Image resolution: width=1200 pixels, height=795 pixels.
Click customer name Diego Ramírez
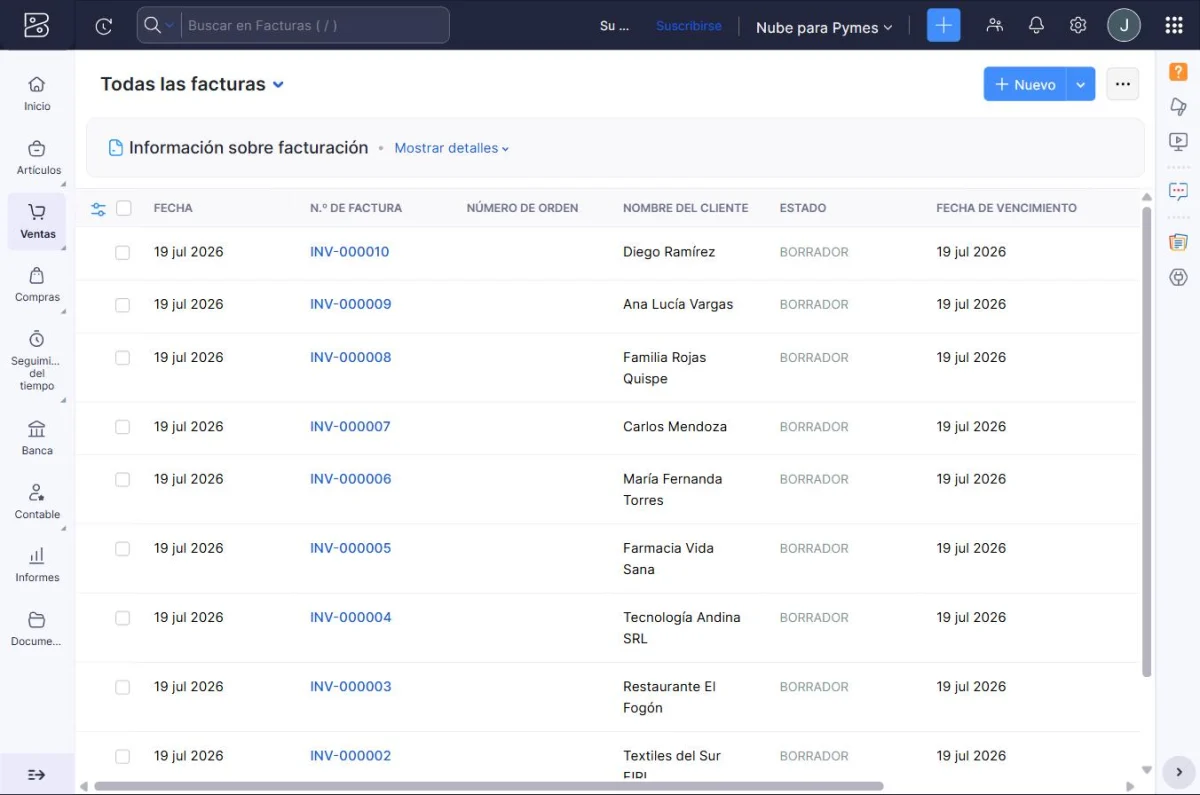669,252
